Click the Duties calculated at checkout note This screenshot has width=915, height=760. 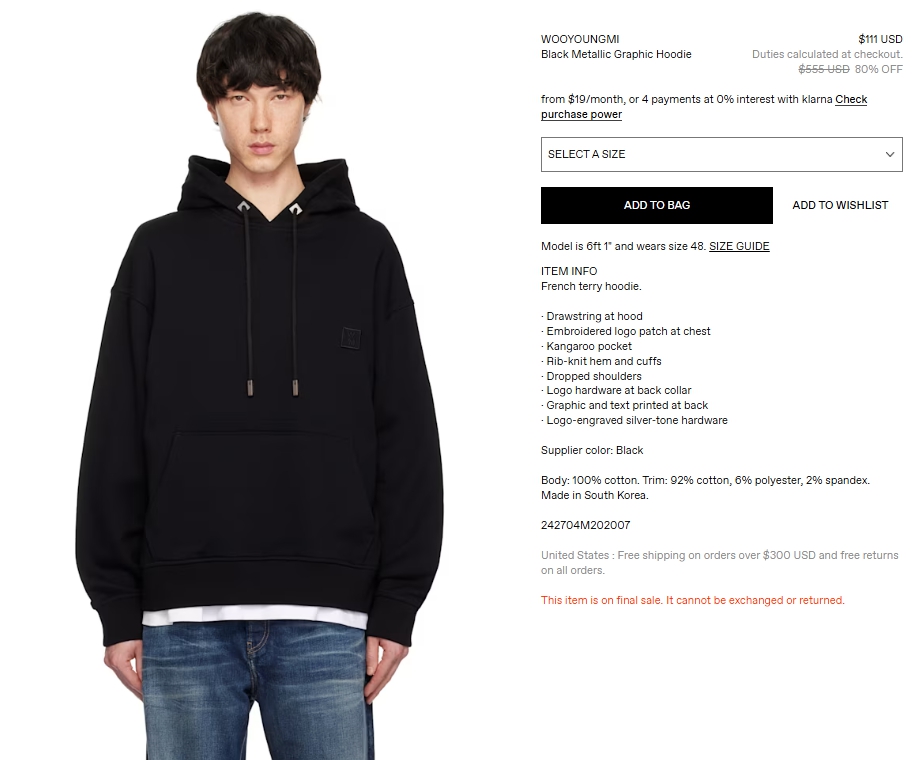pos(827,54)
